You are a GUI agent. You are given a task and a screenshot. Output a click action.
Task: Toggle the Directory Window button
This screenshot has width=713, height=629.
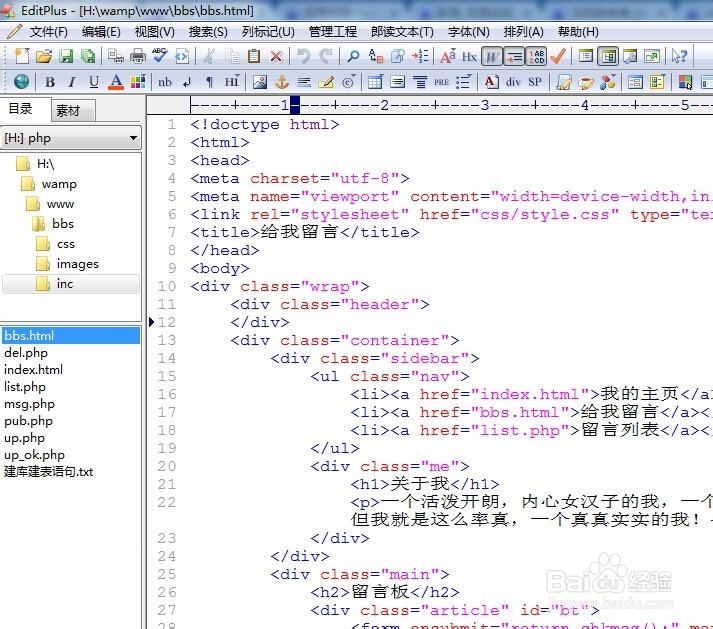tap(608, 56)
